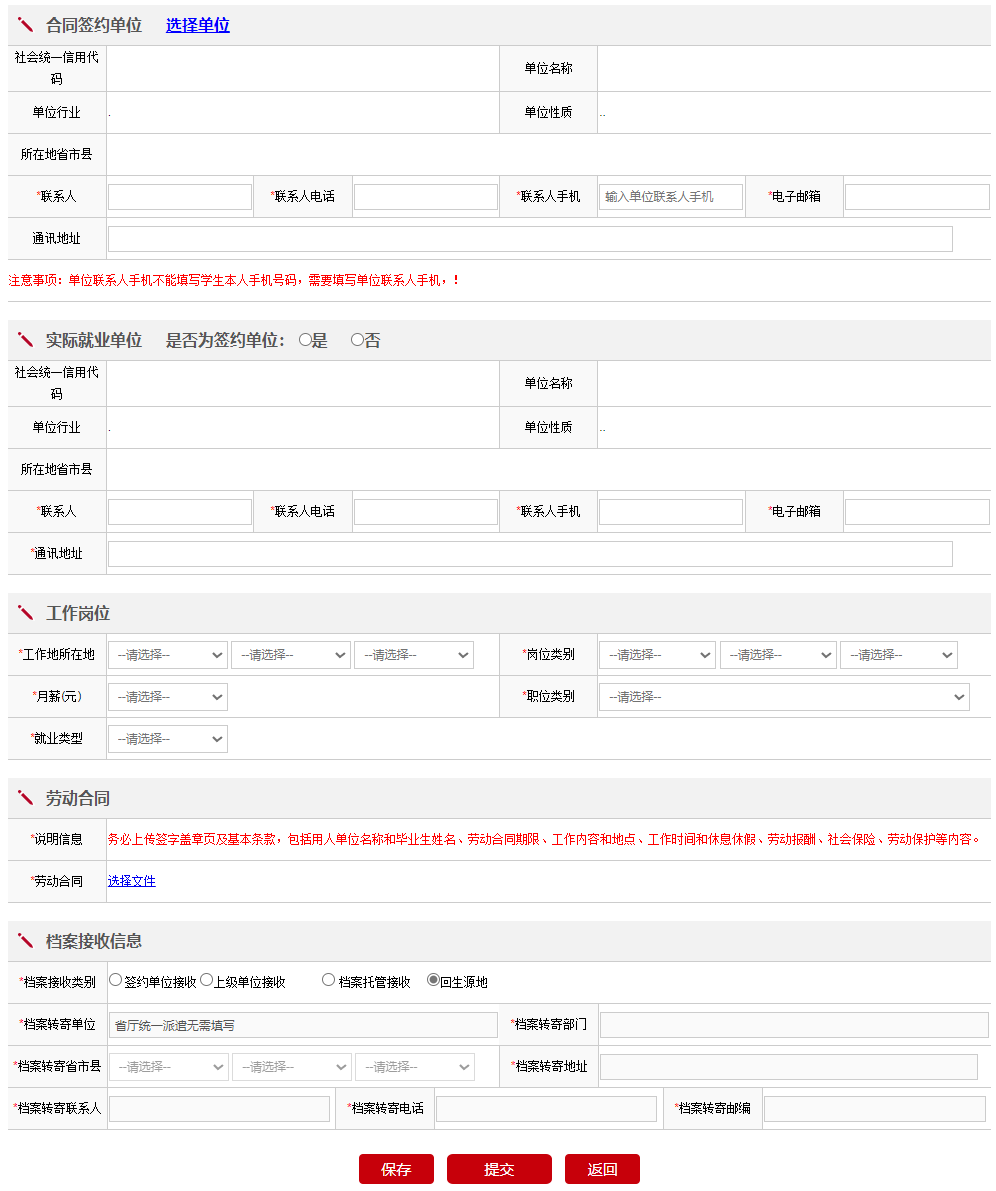Click the pencil icon beside 档案接收信息 heading
Screen dimensions: 996x1191
26,941
